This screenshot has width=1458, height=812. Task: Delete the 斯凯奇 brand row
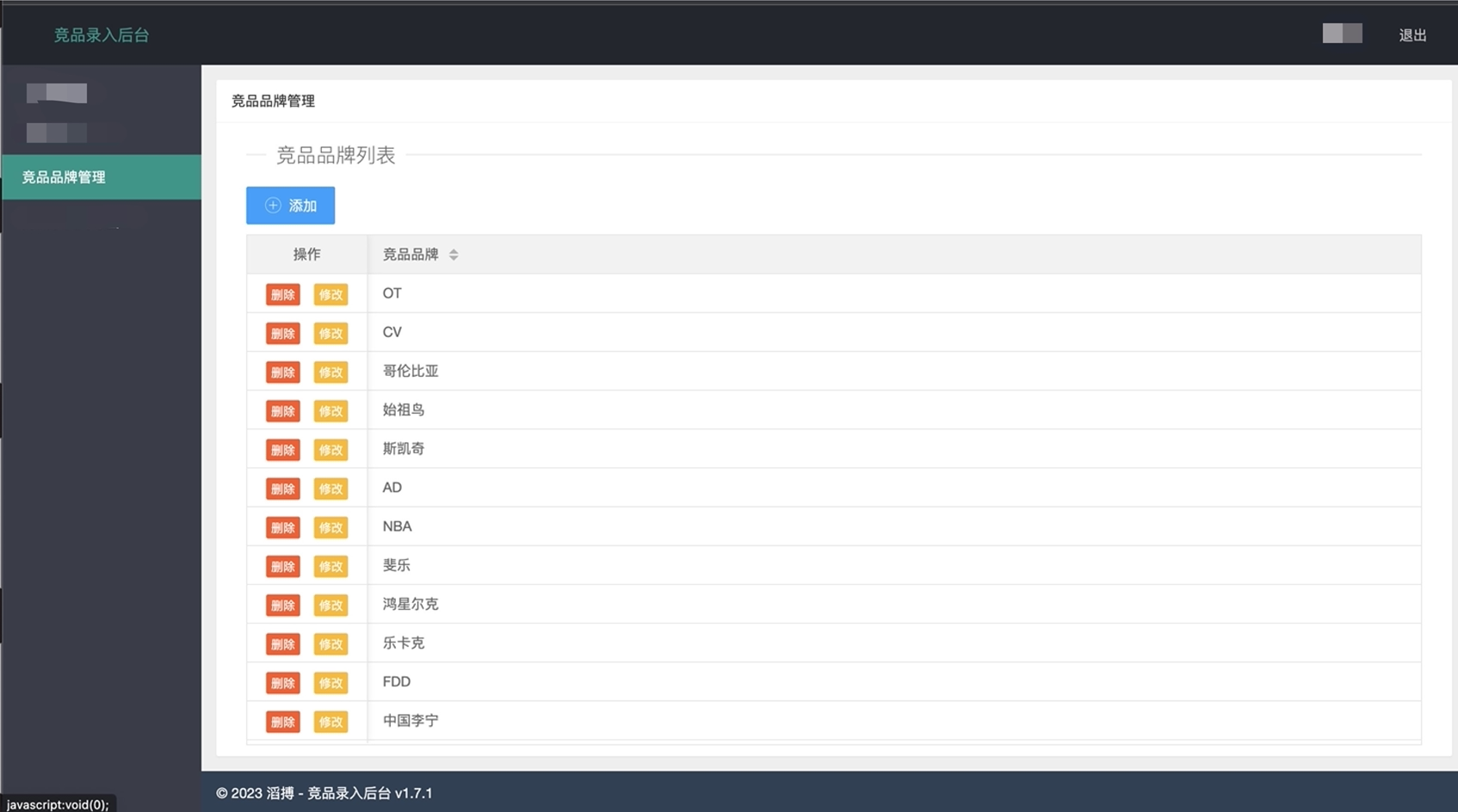(x=282, y=449)
